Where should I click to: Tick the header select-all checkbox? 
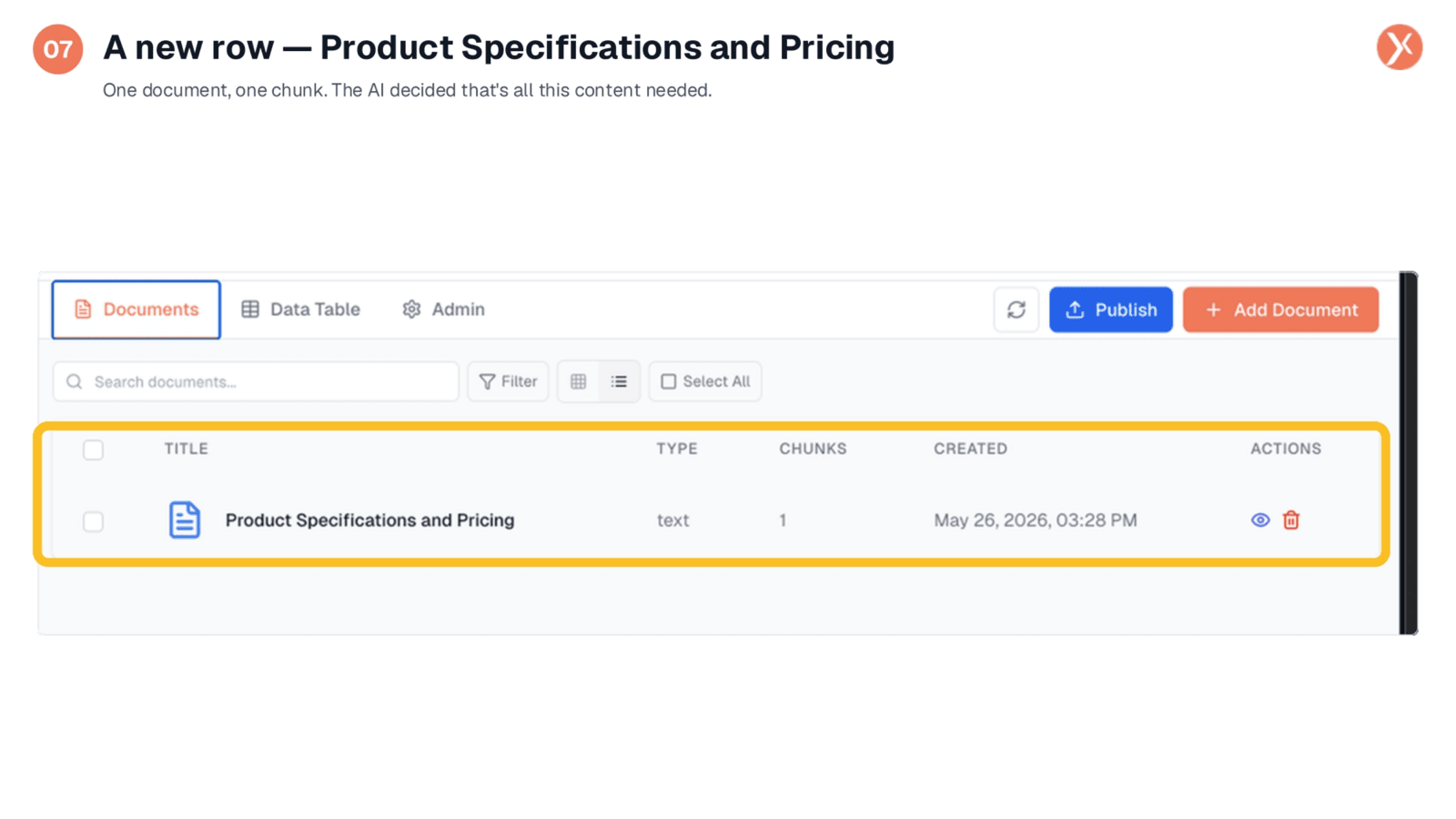pos(93,450)
